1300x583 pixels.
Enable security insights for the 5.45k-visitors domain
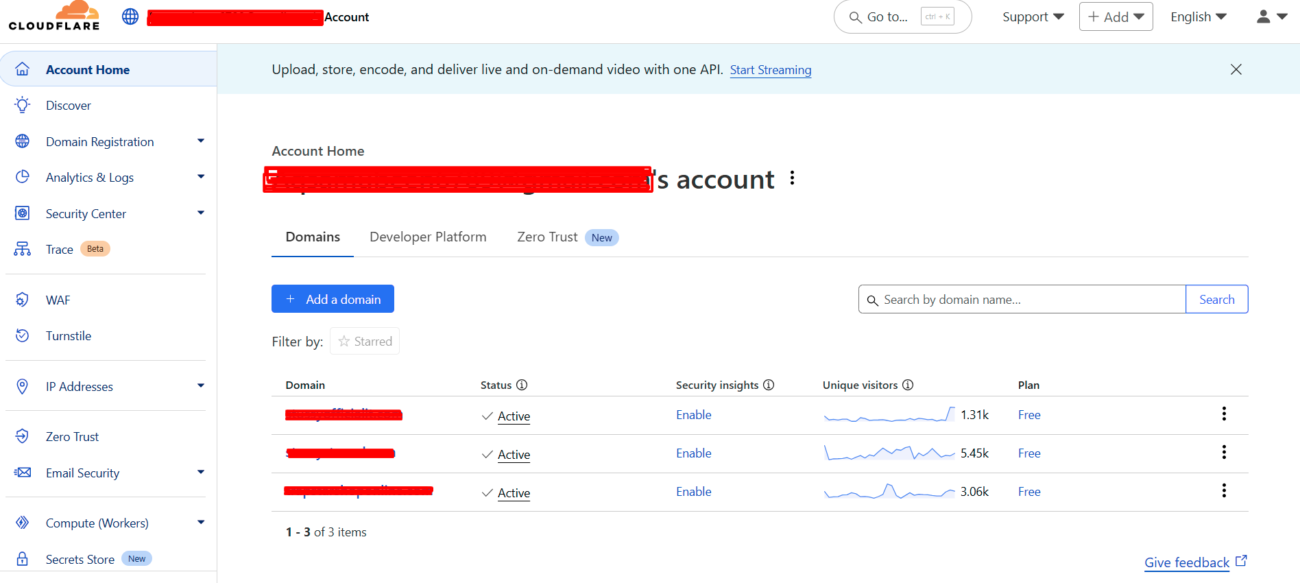click(x=694, y=453)
